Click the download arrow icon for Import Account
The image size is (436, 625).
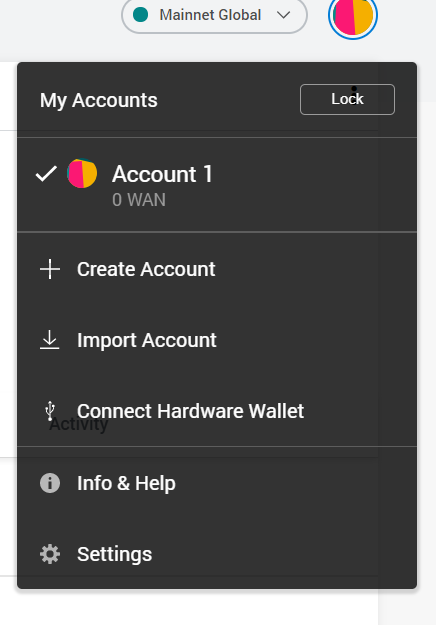(50, 340)
